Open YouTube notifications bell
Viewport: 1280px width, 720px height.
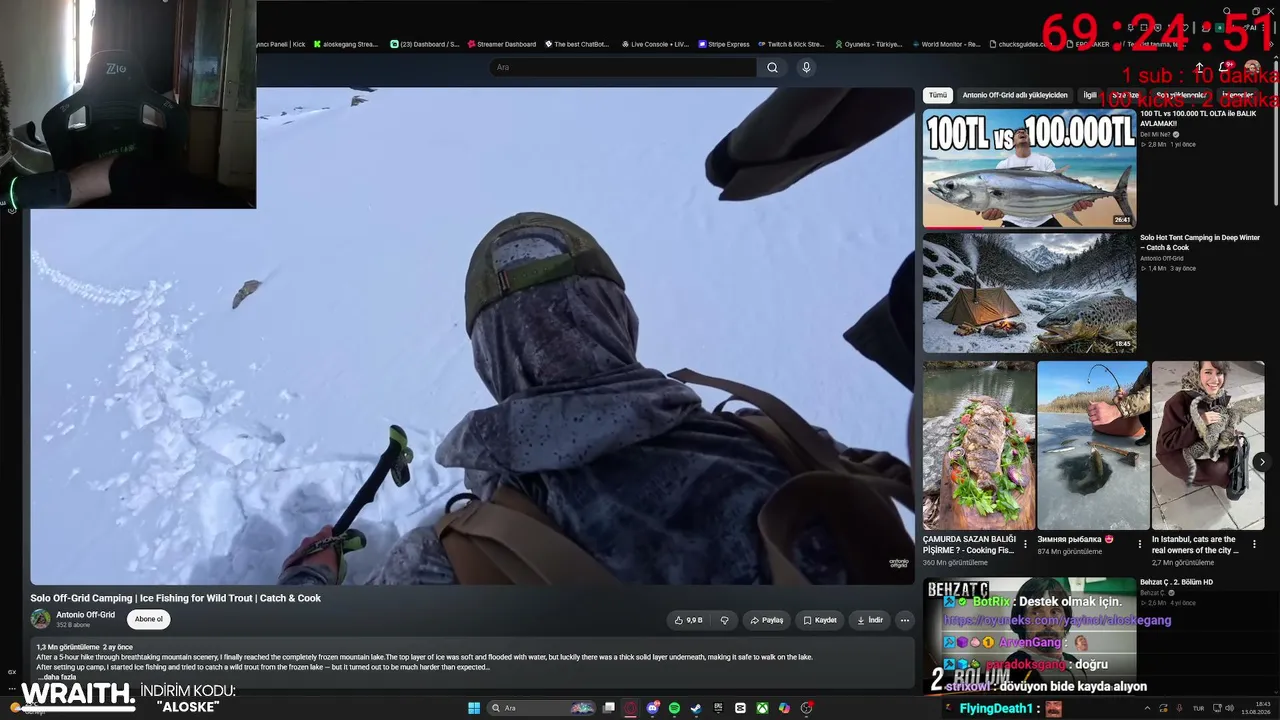pos(1226,67)
